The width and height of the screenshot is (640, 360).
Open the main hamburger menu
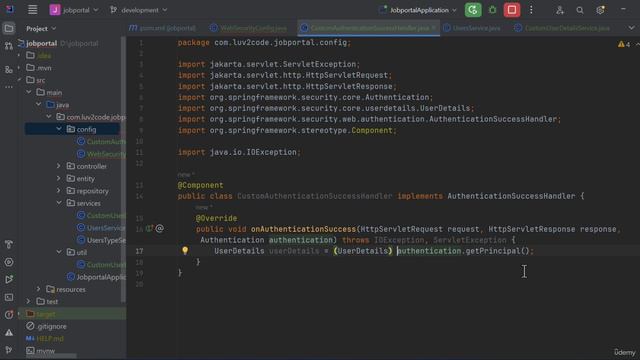click(x=32, y=10)
